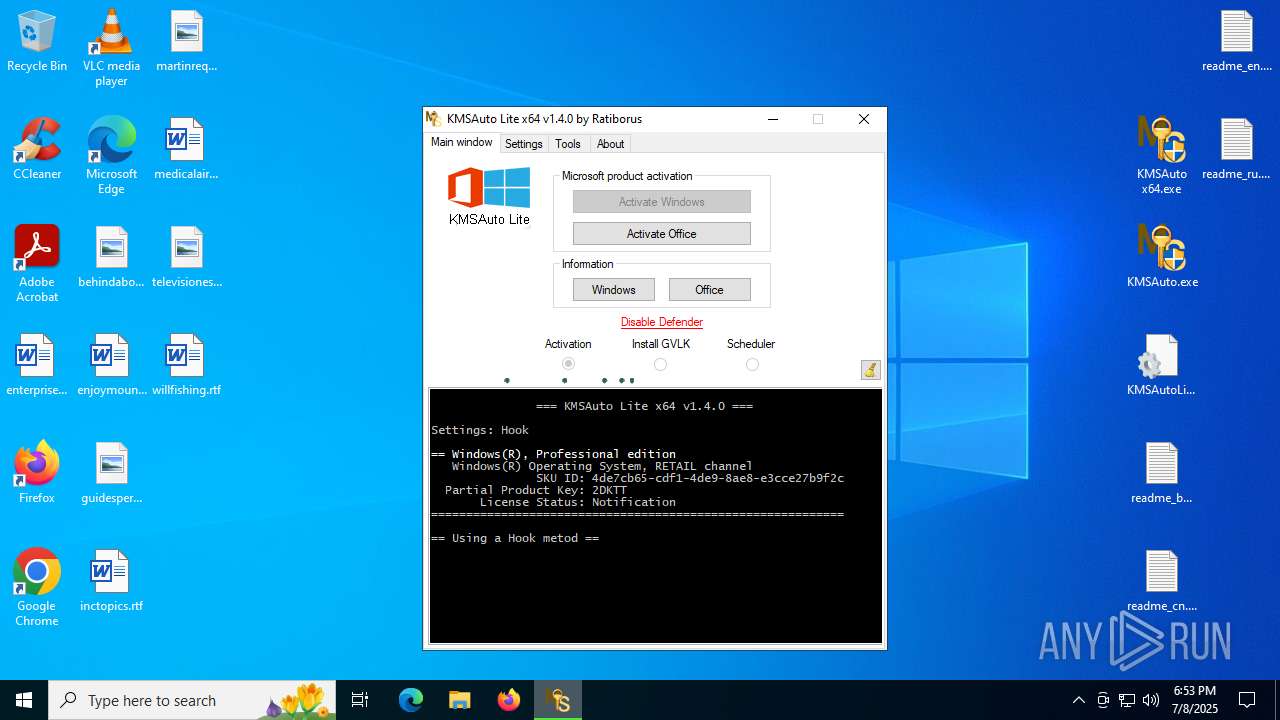Open the volume control tray icon
This screenshot has width=1280, height=720.
[x=1151, y=700]
